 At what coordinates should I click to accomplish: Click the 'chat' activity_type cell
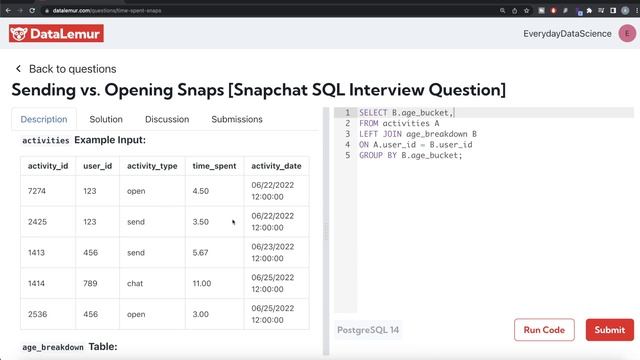[x=152, y=283]
